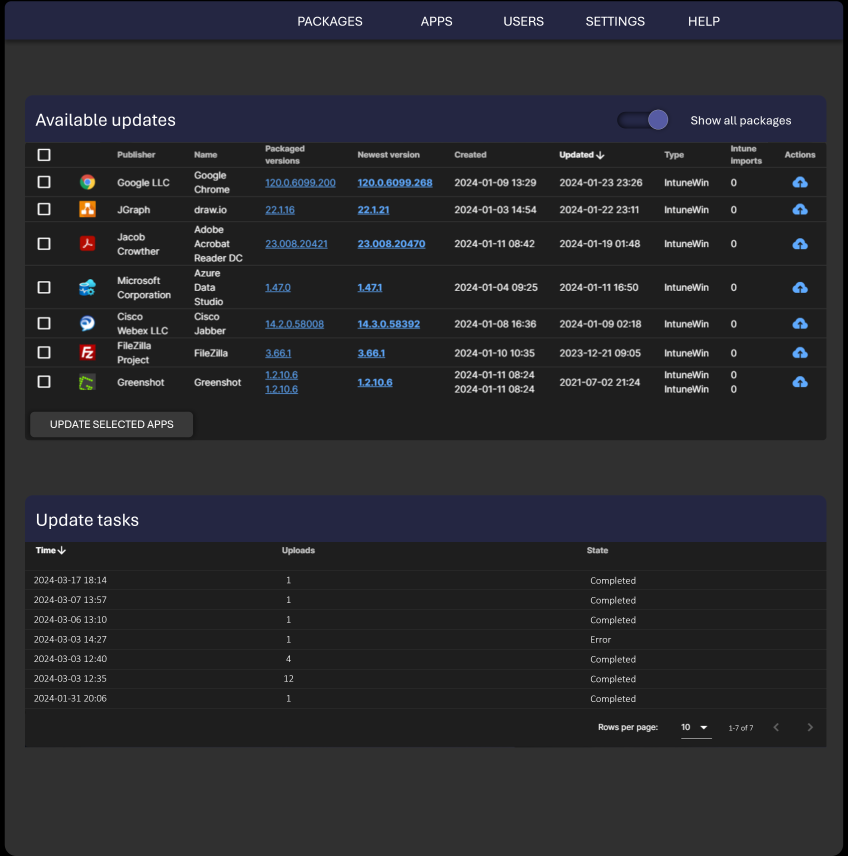
Task: Click the FileZilla app icon
Action: click(87, 353)
